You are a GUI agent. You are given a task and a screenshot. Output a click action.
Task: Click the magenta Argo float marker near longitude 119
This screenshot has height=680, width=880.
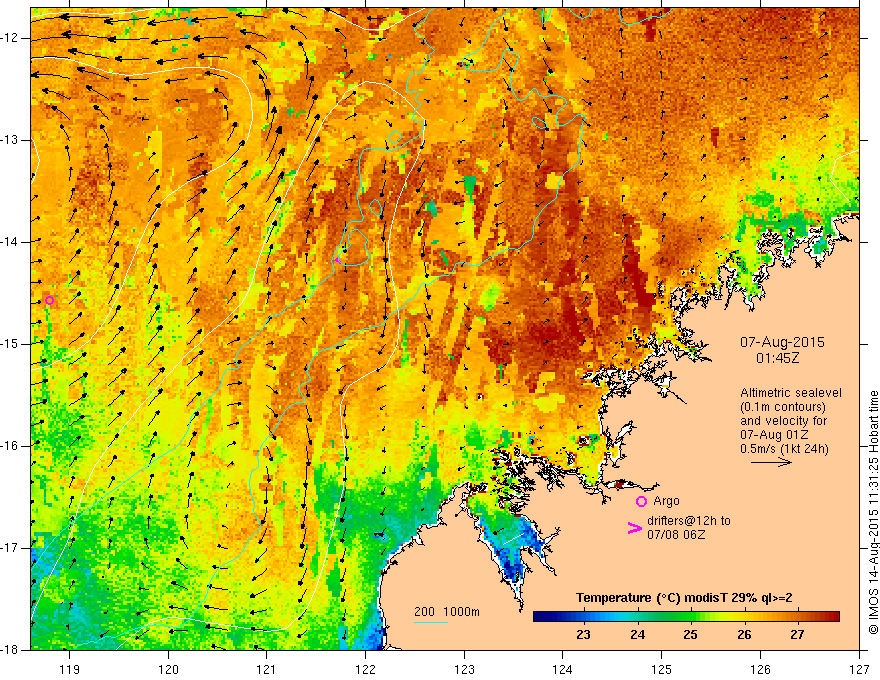point(49,300)
